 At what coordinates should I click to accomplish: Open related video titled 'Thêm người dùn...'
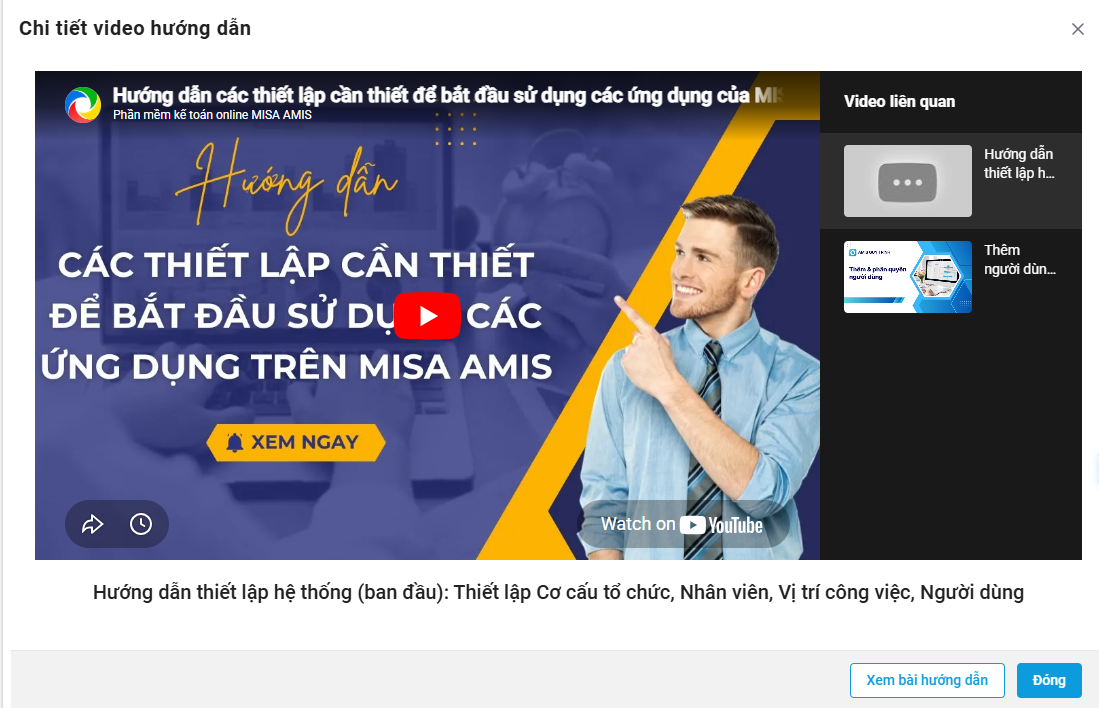pyautogui.click(x=1020, y=259)
